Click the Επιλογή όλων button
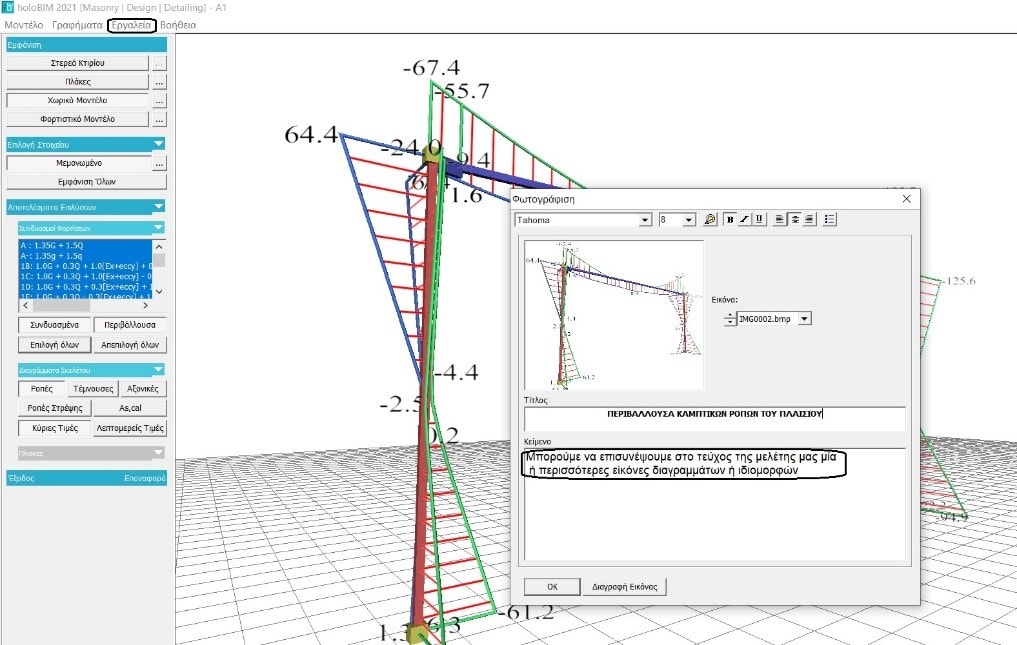The image size is (1017, 645). [x=54, y=345]
